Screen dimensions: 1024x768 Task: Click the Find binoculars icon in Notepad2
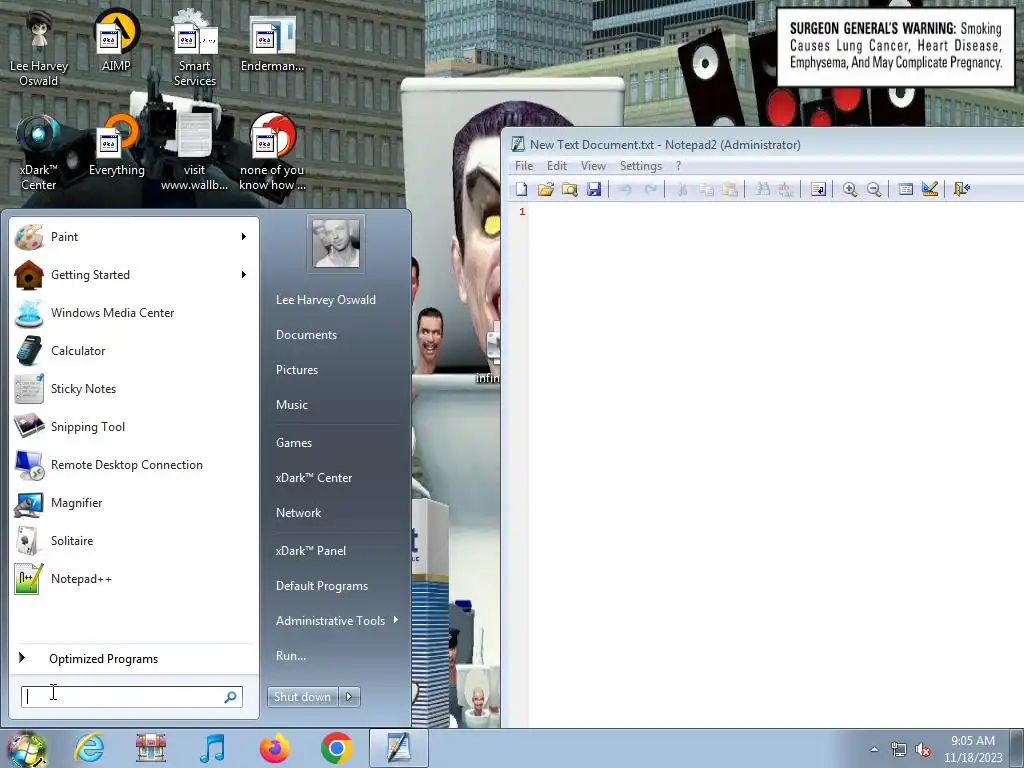(762, 189)
